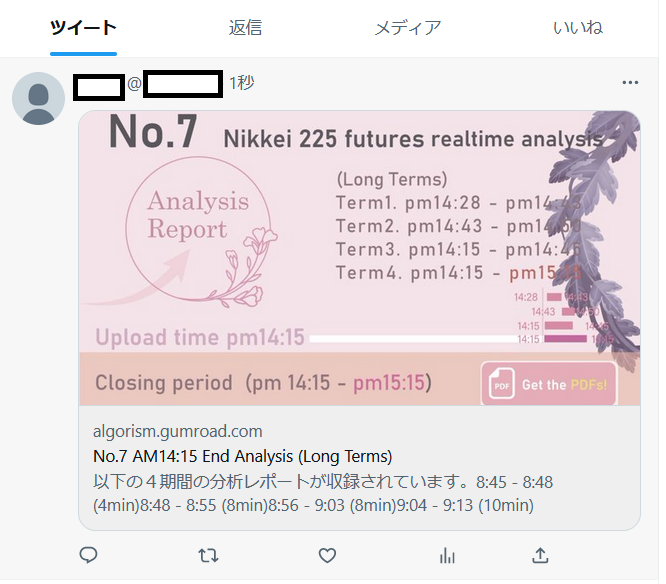
Task: Like the tweet with the heart icon
Action: coord(327,556)
